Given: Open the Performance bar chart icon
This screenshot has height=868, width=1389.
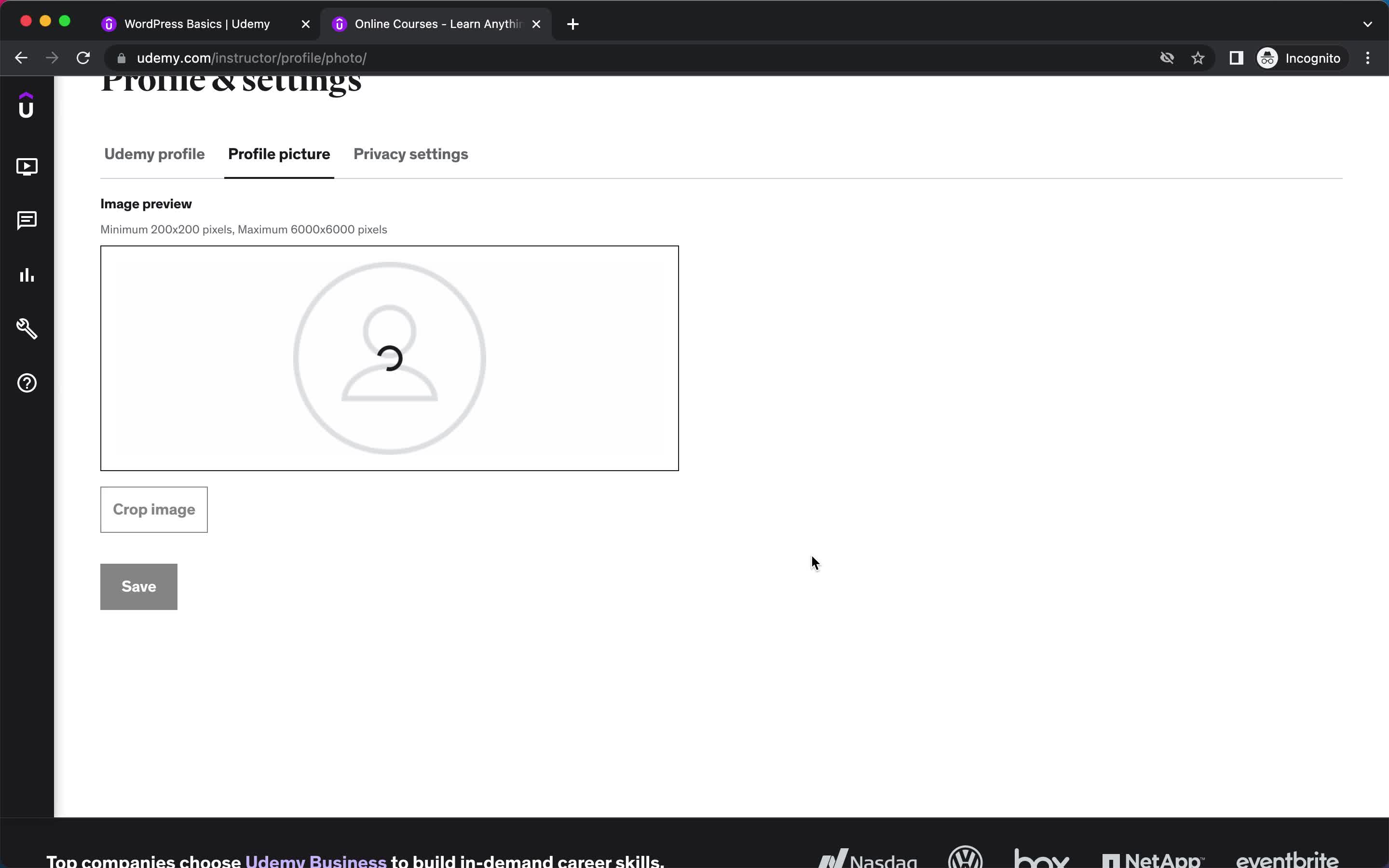Looking at the screenshot, I should [27, 275].
